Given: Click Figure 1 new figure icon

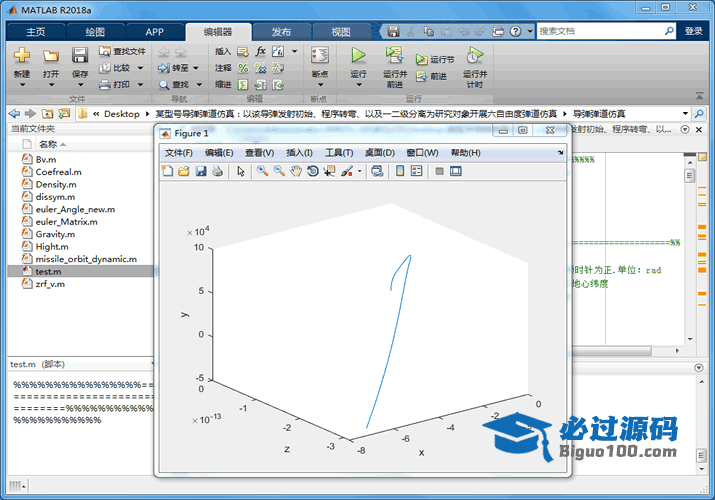Looking at the screenshot, I should (168, 171).
